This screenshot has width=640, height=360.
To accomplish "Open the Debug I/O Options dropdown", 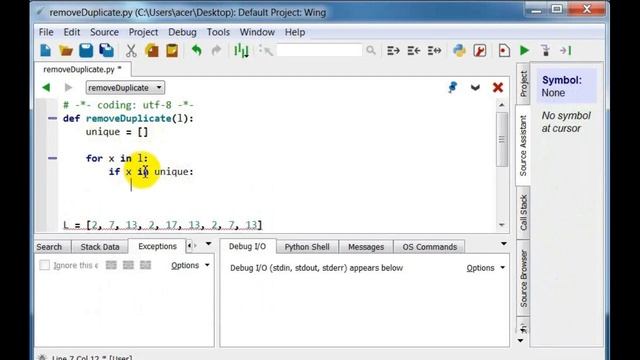I will click(486, 268).
